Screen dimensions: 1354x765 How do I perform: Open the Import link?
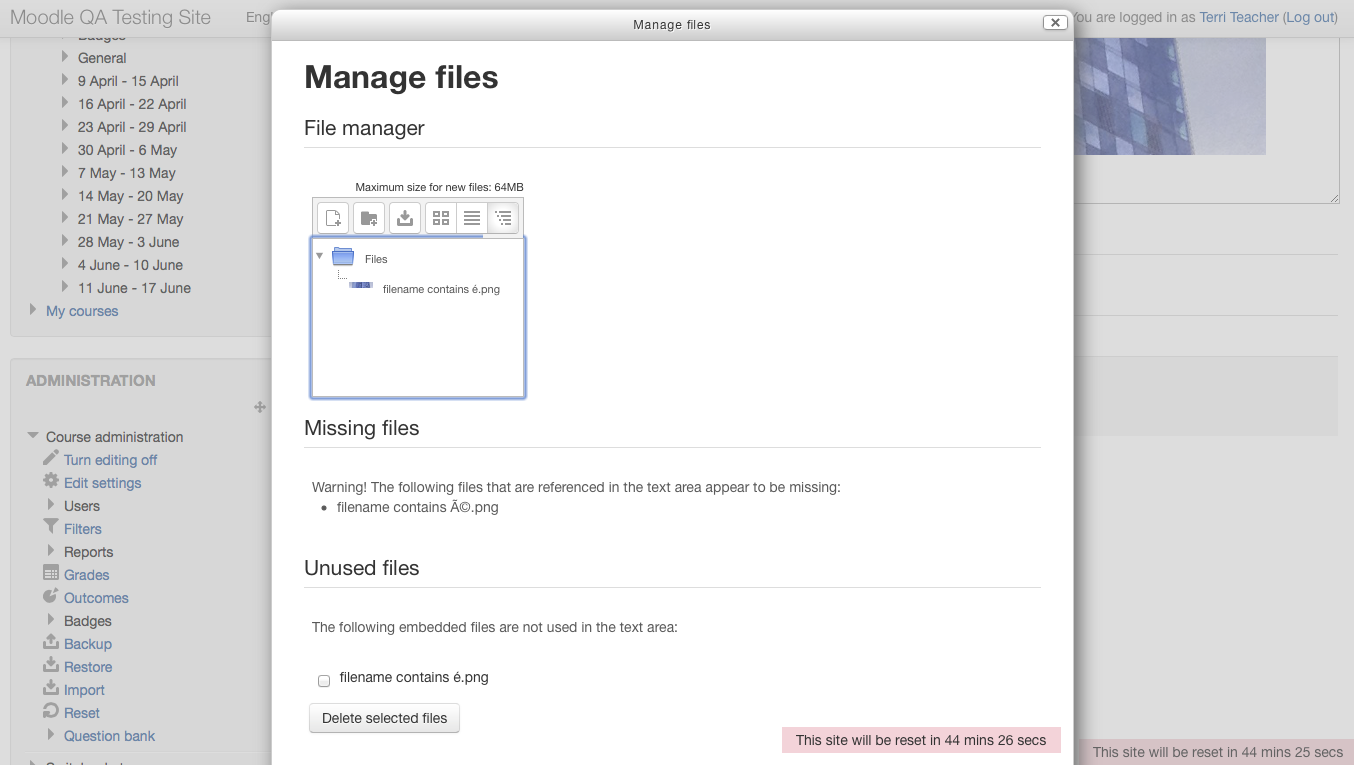pyautogui.click(x=84, y=690)
